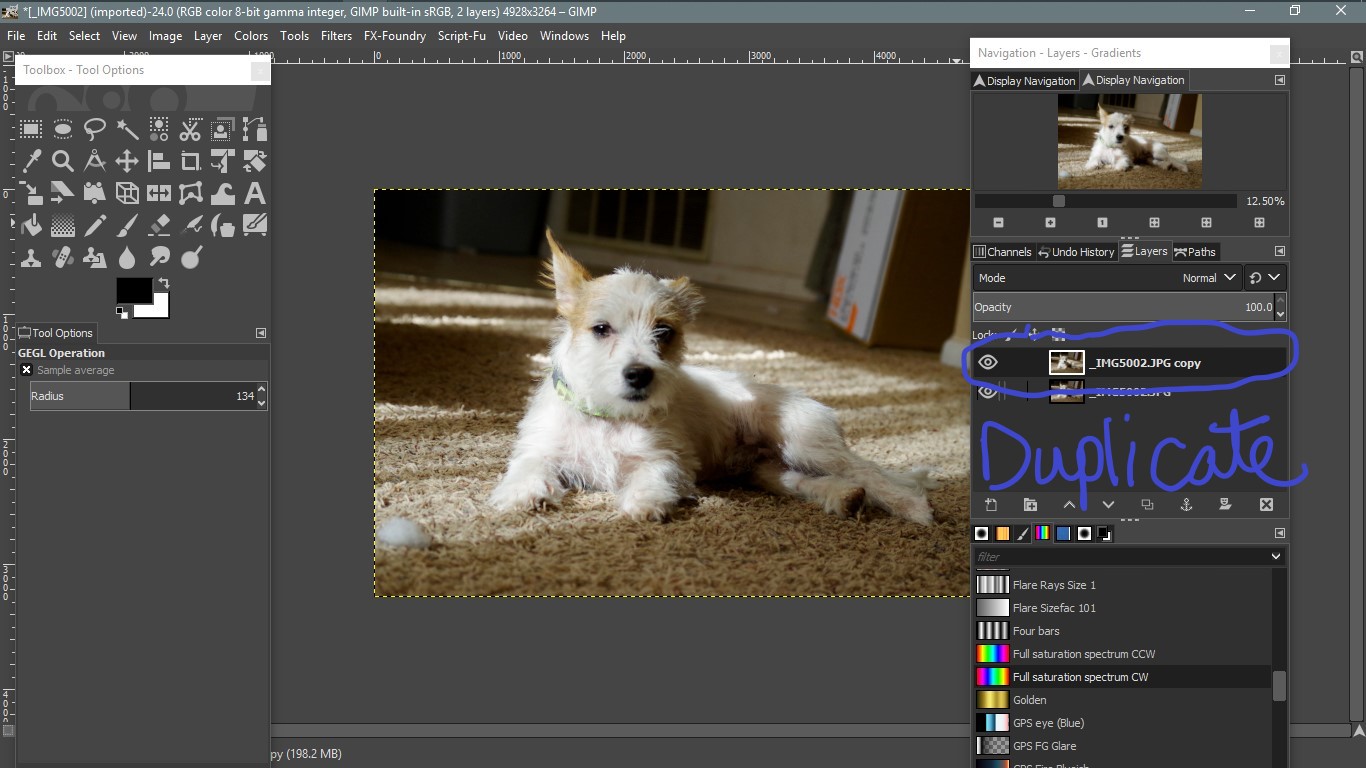
Task: Select the Paths tool in toolbox
Action: [x=255, y=129]
